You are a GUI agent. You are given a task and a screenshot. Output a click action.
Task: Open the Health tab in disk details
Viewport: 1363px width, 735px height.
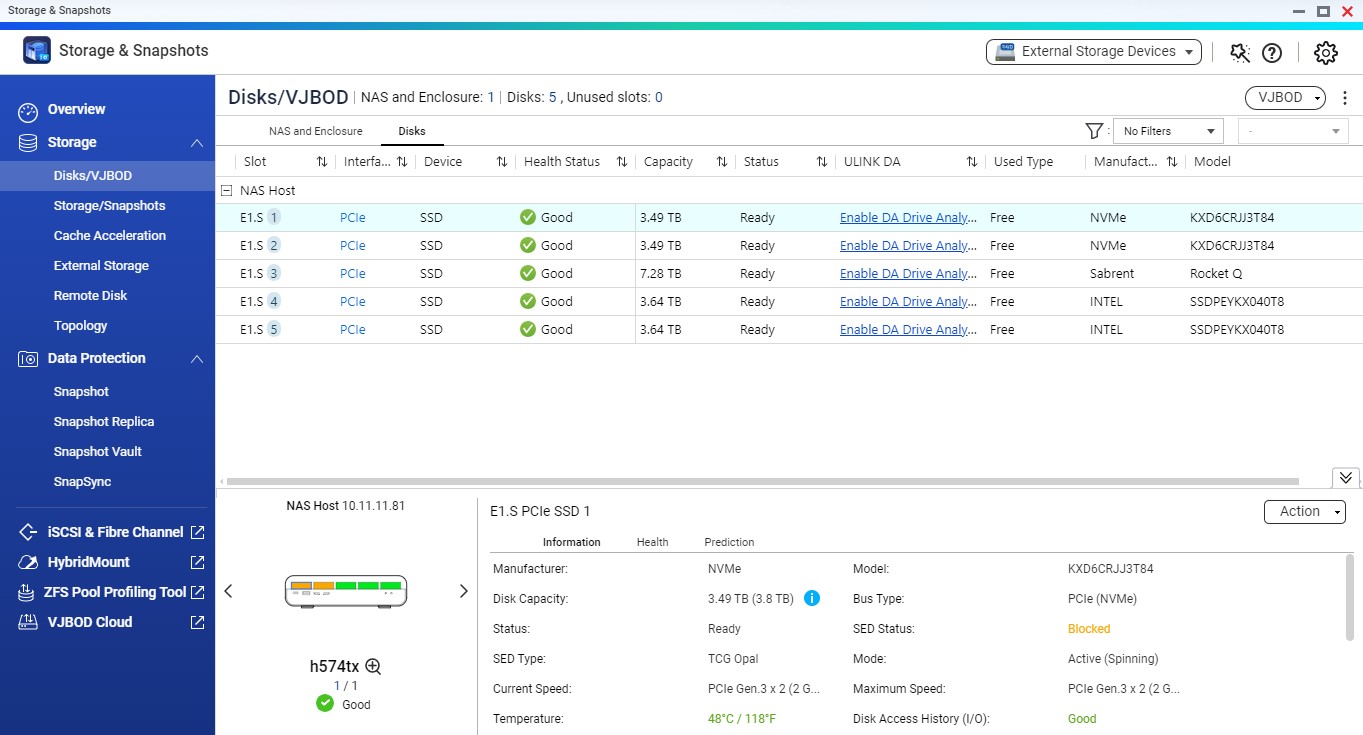652,542
